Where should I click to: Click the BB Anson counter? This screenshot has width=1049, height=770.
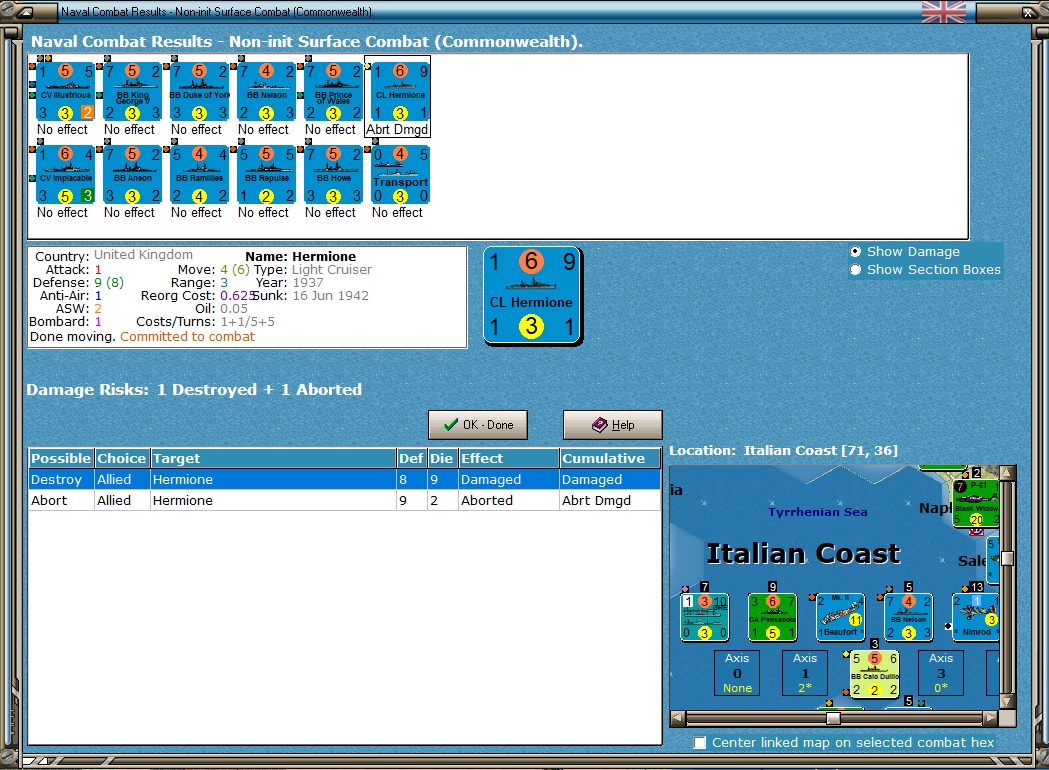[132, 175]
